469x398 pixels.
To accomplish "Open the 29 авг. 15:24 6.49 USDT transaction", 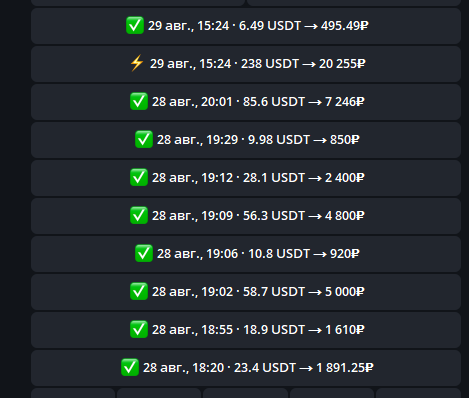I will pos(246,26).
